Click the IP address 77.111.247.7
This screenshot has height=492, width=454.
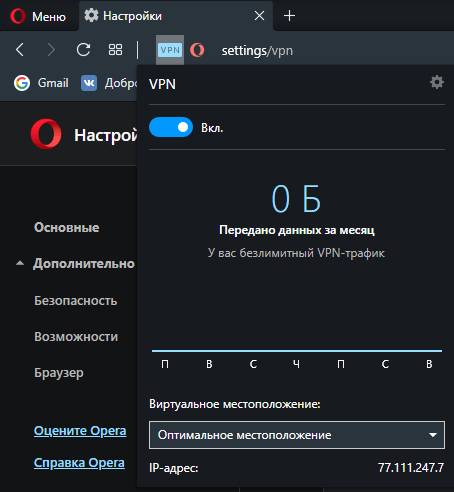click(411, 468)
